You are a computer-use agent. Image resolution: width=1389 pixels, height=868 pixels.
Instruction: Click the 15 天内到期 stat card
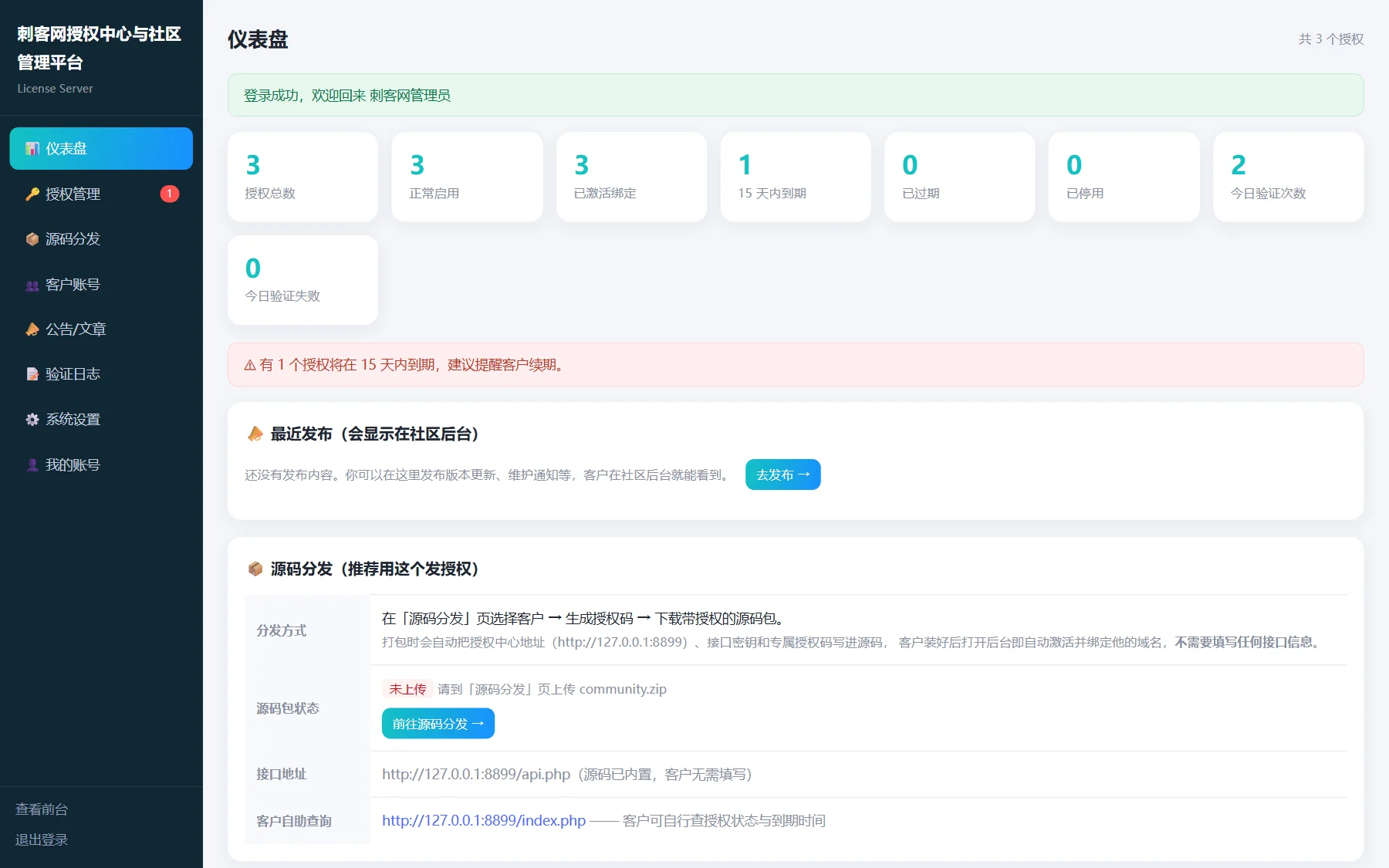pyautogui.click(x=796, y=177)
